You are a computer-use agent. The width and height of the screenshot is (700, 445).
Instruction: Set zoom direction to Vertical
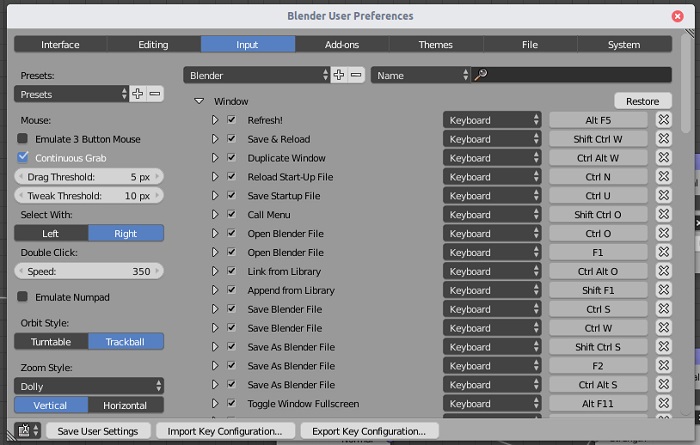(51, 405)
